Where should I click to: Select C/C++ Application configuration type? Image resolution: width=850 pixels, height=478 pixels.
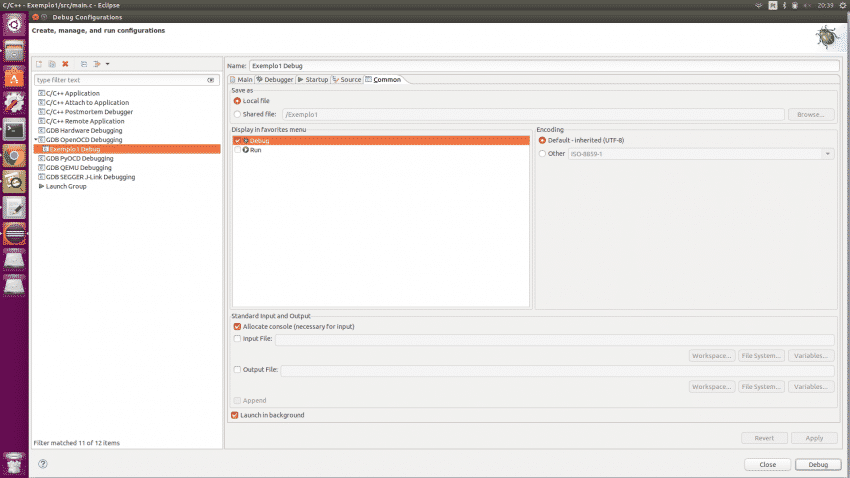(73, 93)
